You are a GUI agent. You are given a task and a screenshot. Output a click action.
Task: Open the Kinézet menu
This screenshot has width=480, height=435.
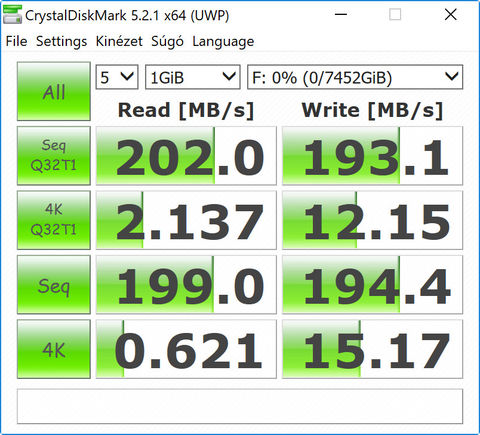coord(119,41)
